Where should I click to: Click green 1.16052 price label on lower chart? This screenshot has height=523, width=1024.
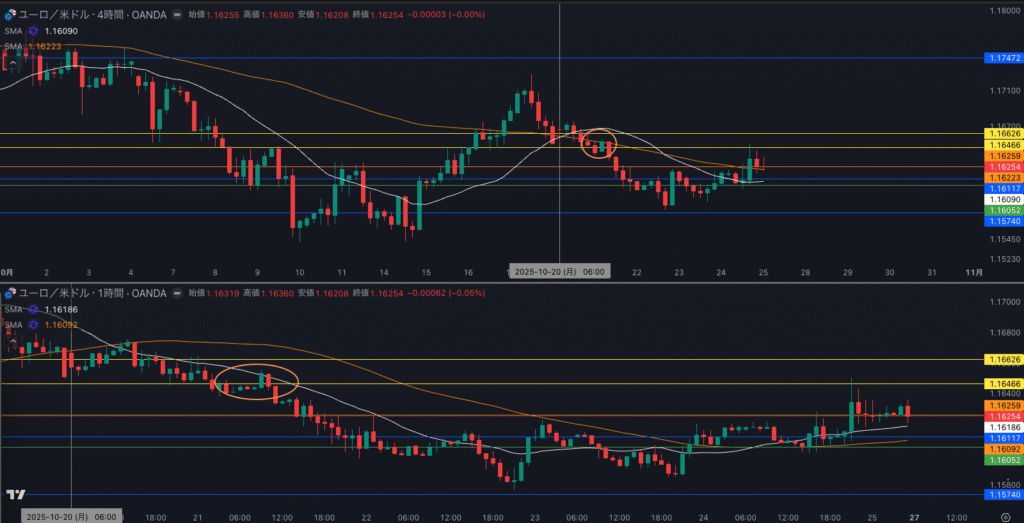(1002, 460)
